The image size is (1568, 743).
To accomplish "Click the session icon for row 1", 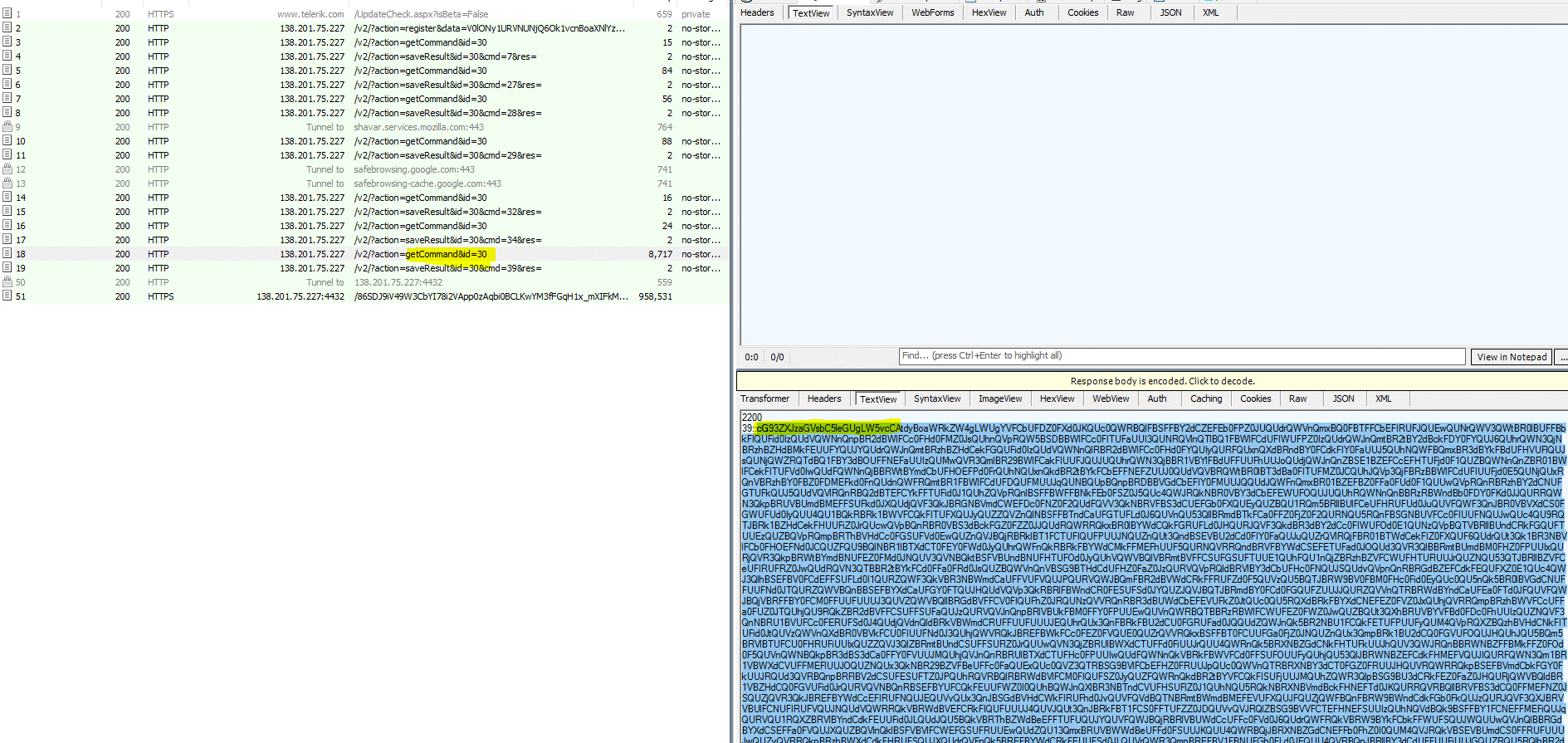I will point(7,14).
